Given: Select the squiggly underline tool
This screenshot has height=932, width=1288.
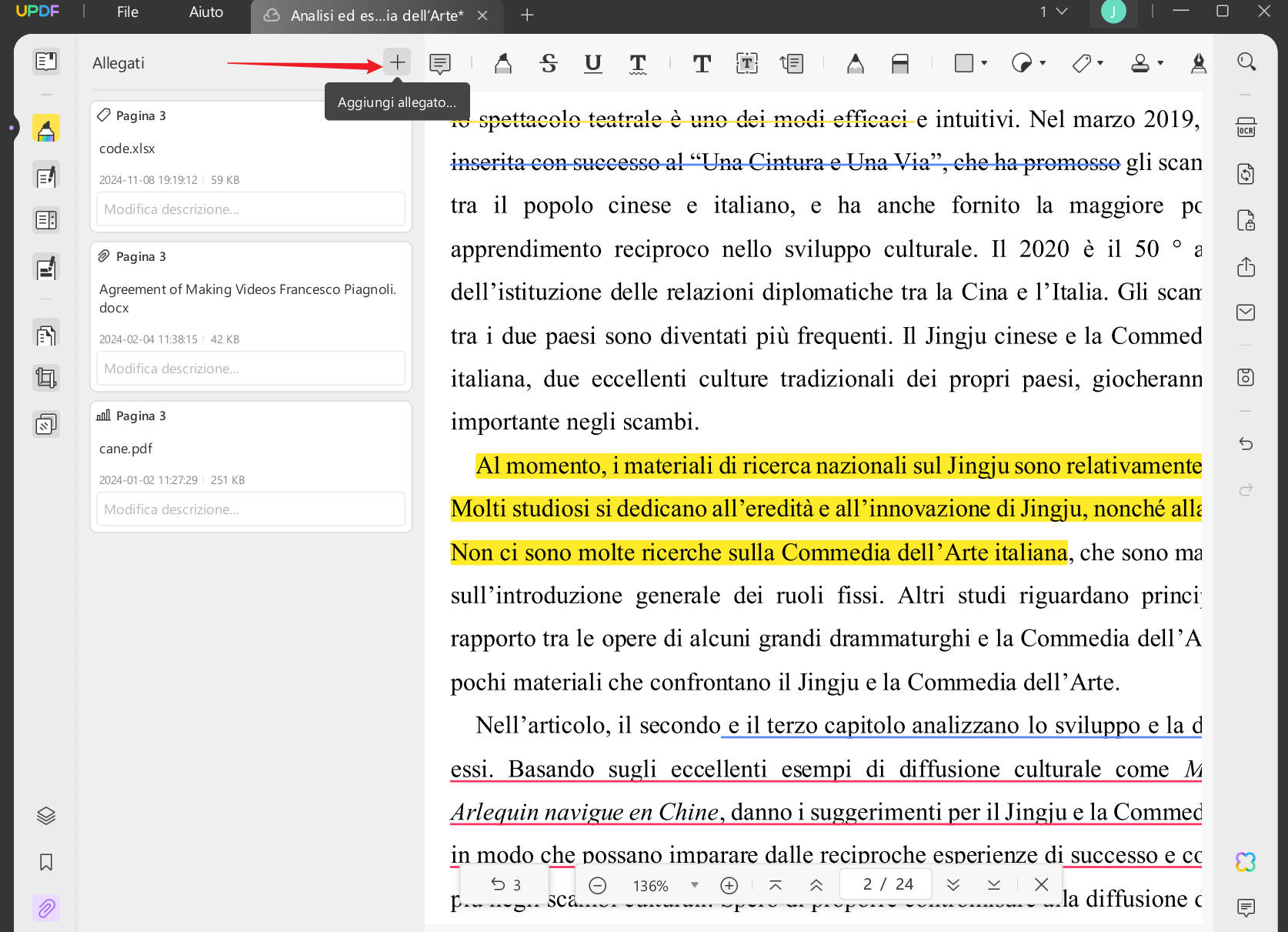Looking at the screenshot, I should 638,63.
